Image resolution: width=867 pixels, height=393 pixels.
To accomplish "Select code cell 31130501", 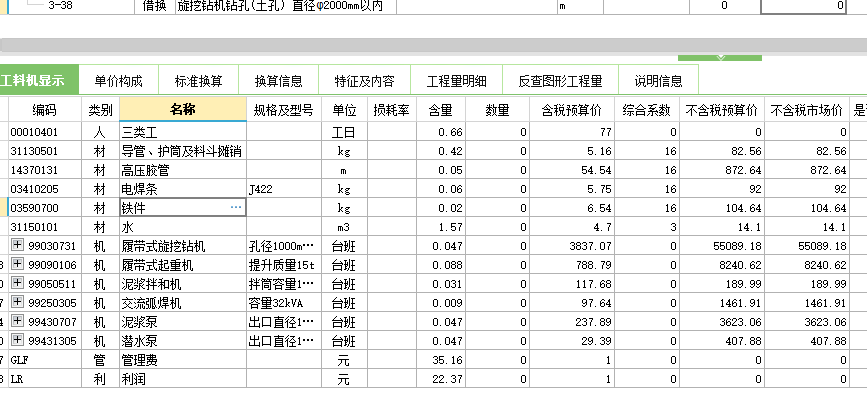I will [x=45, y=151].
